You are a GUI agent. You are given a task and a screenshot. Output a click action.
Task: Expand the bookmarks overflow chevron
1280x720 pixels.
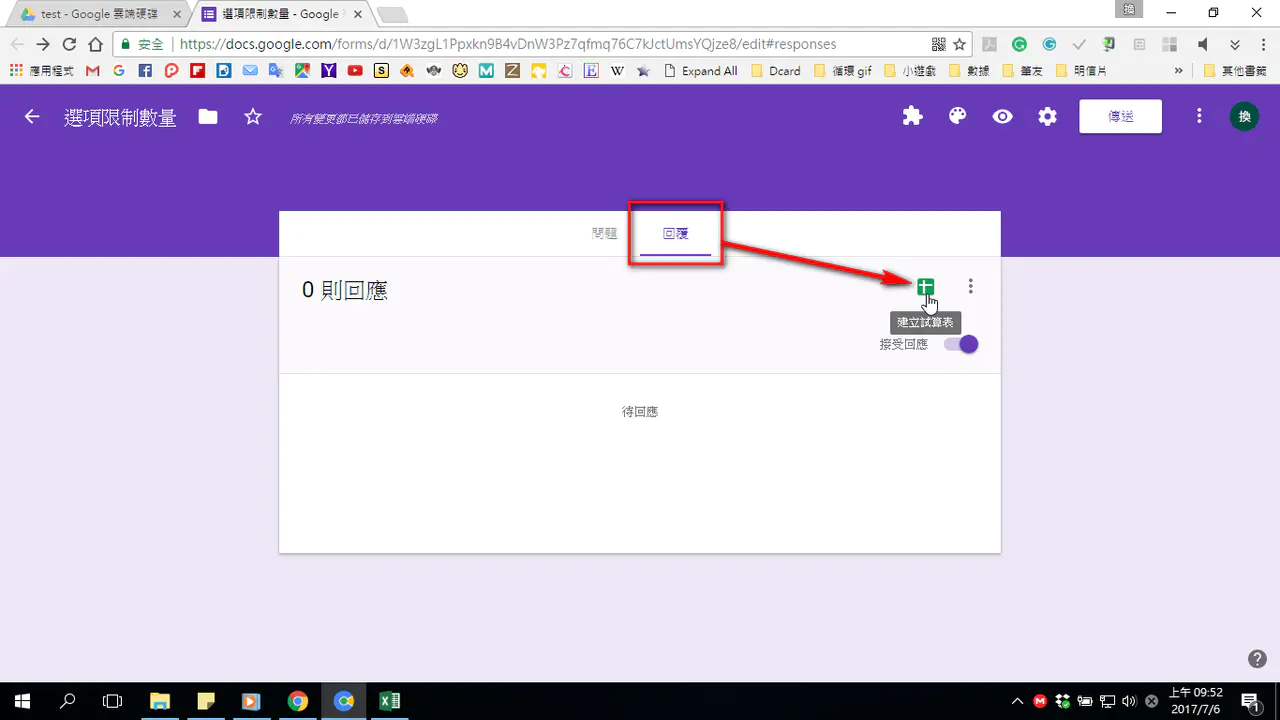(1179, 71)
